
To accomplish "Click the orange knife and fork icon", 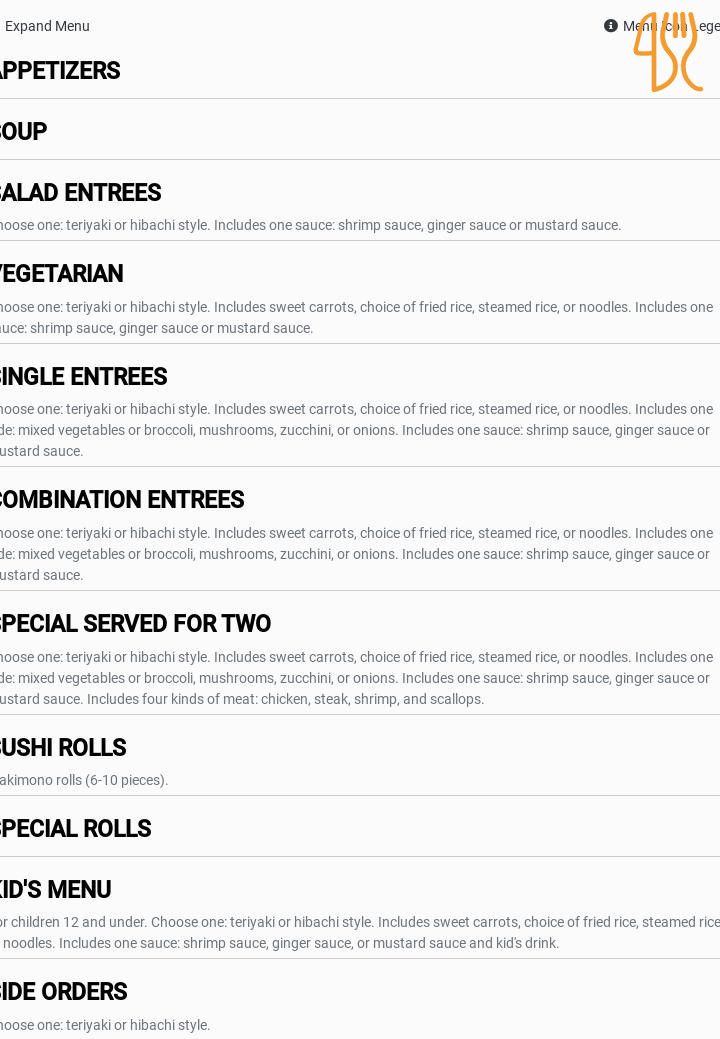I will point(667,52).
